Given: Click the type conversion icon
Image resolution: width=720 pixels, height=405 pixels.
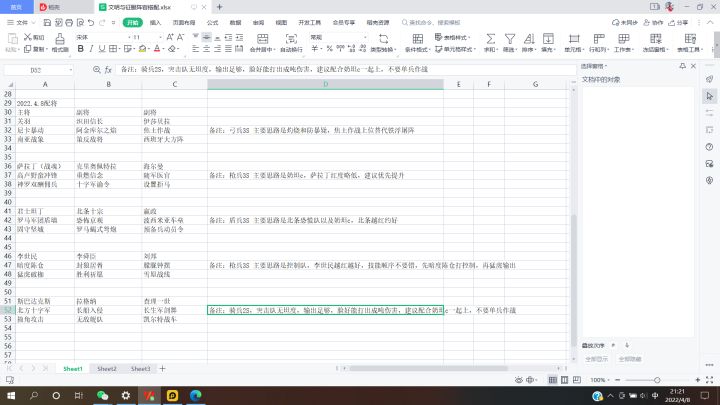Looking at the screenshot, I should point(383,39).
